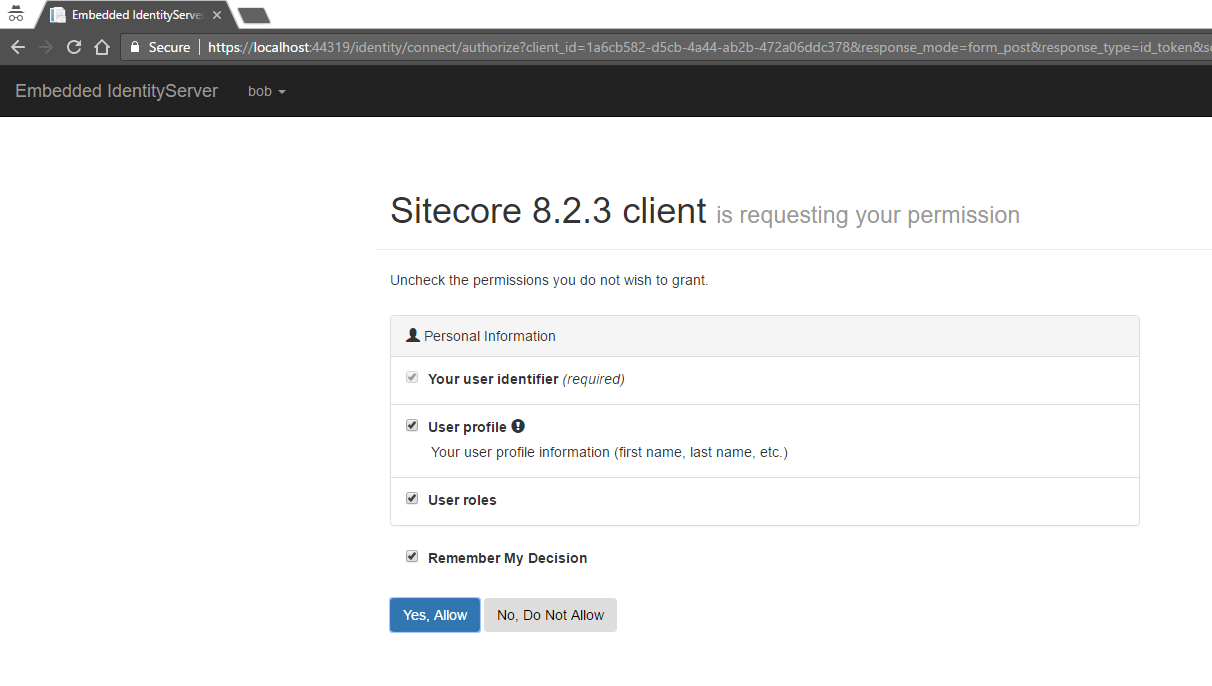This screenshot has width=1212, height=686.
Task: Click the user profile information description text
Action: pos(609,452)
